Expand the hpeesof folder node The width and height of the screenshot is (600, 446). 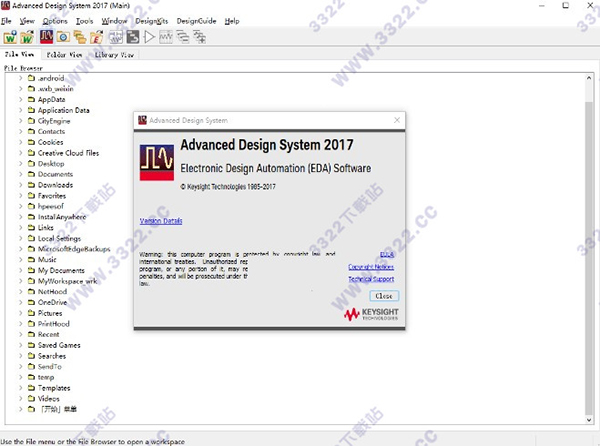click(x=21, y=206)
